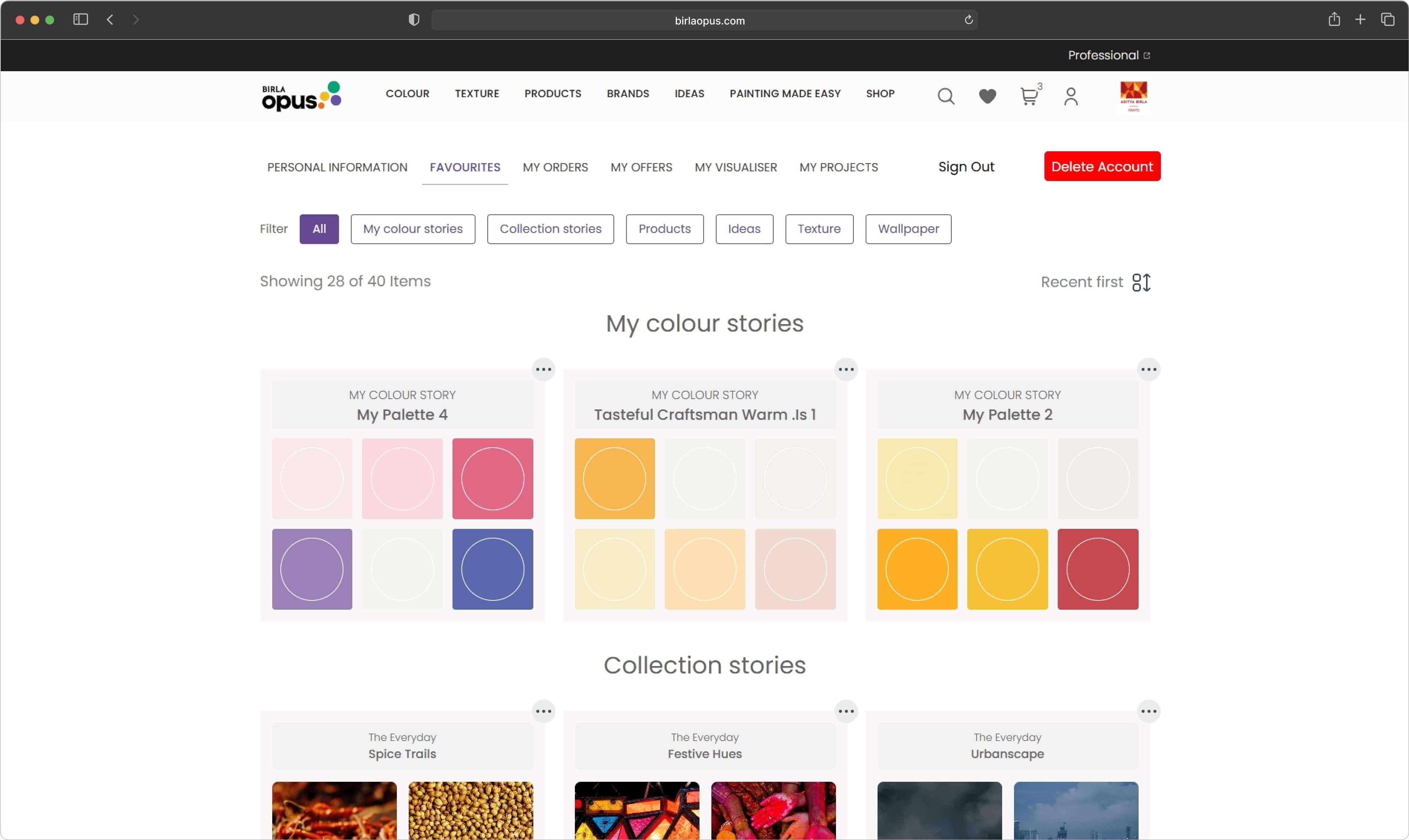This screenshot has width=1409, height=840.
Task: Toggle the browser sidebar icon
Action: (80, 20)
